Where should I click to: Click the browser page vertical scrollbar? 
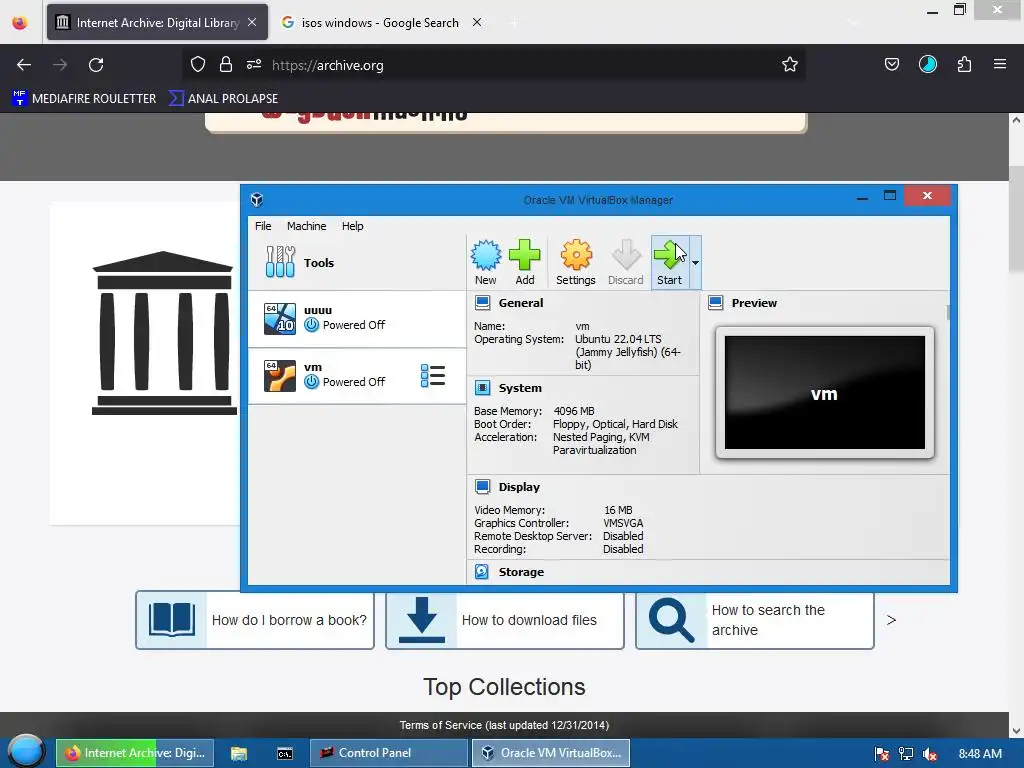click(1016, 219)
